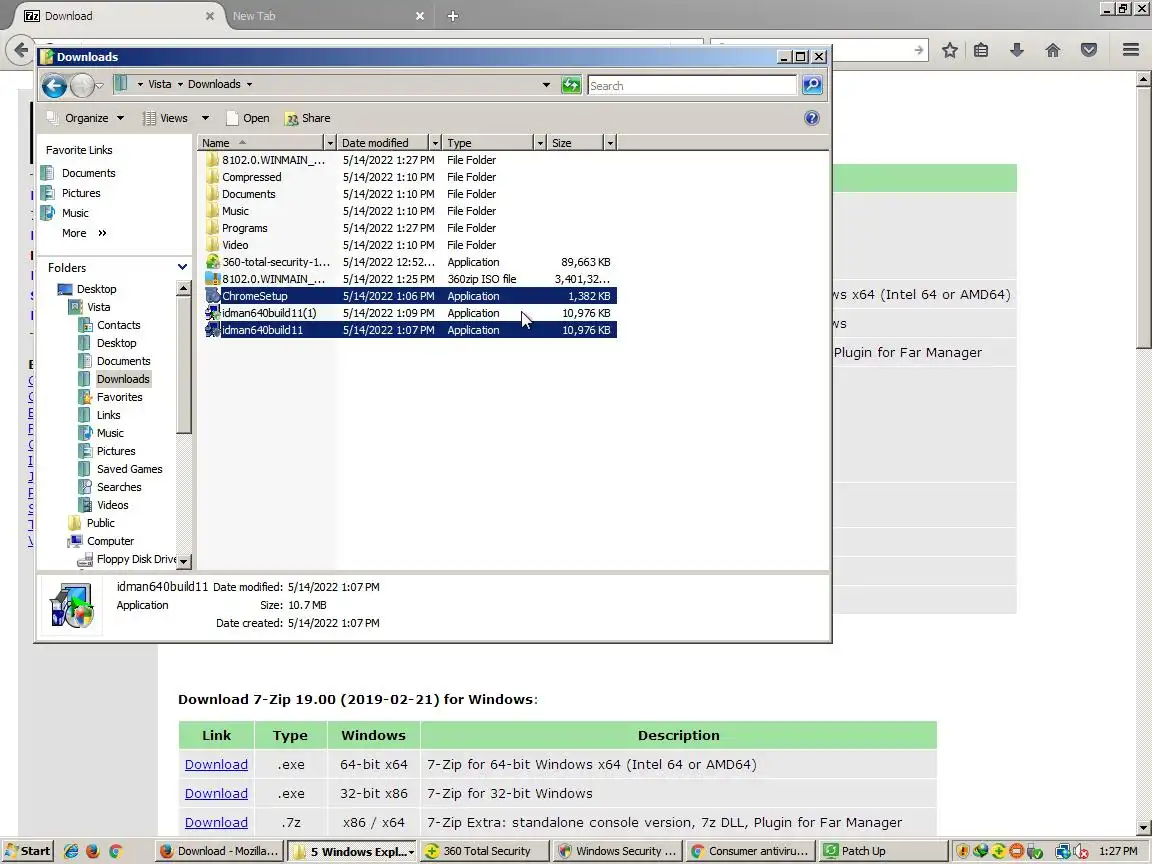
Task: Click the Downloads breadcrumb in address bar
Action: (x=214, y=84)
